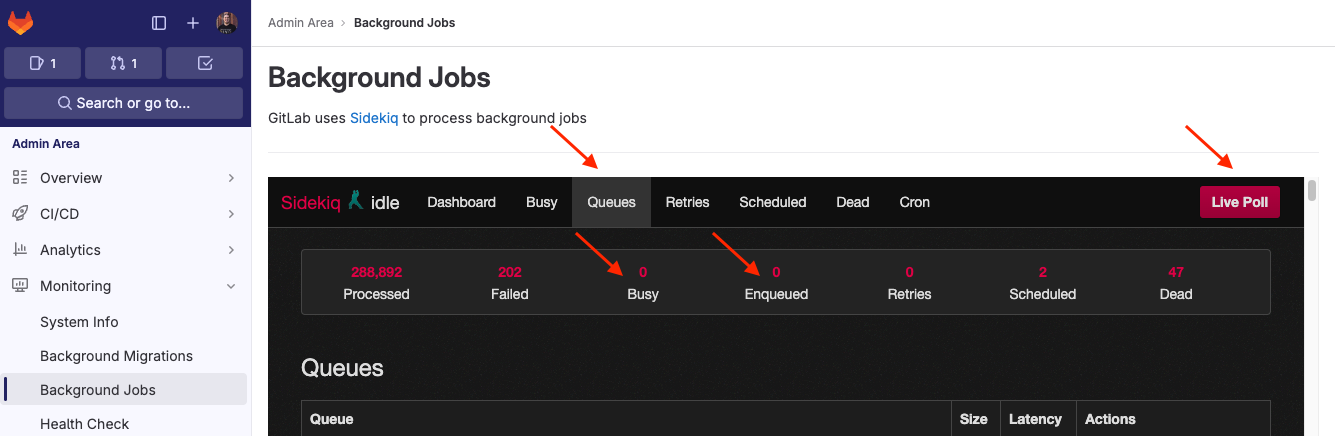Switch to the Retries tab
1335x436 pixels.
pos(687,202)
